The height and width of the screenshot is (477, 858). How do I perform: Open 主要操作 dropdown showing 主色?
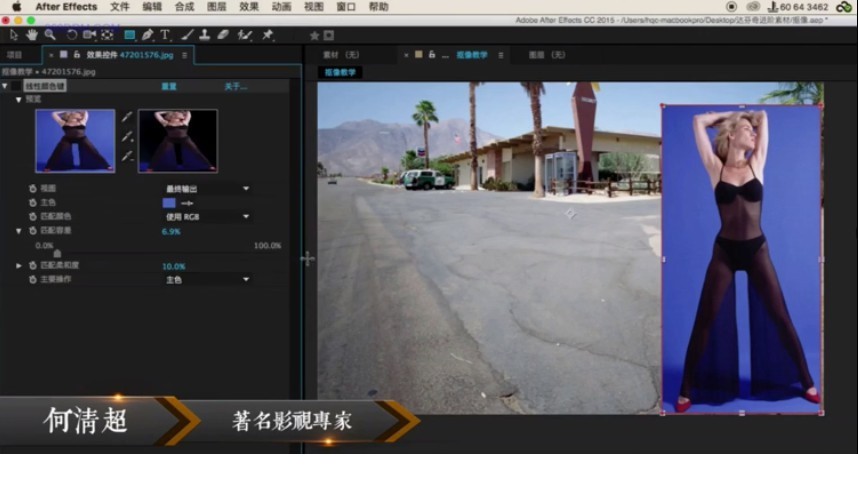point(207,280)
